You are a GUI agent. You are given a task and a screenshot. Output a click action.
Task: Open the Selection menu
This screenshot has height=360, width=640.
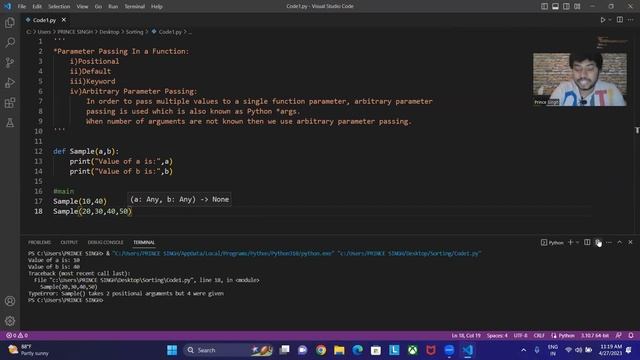59,7
